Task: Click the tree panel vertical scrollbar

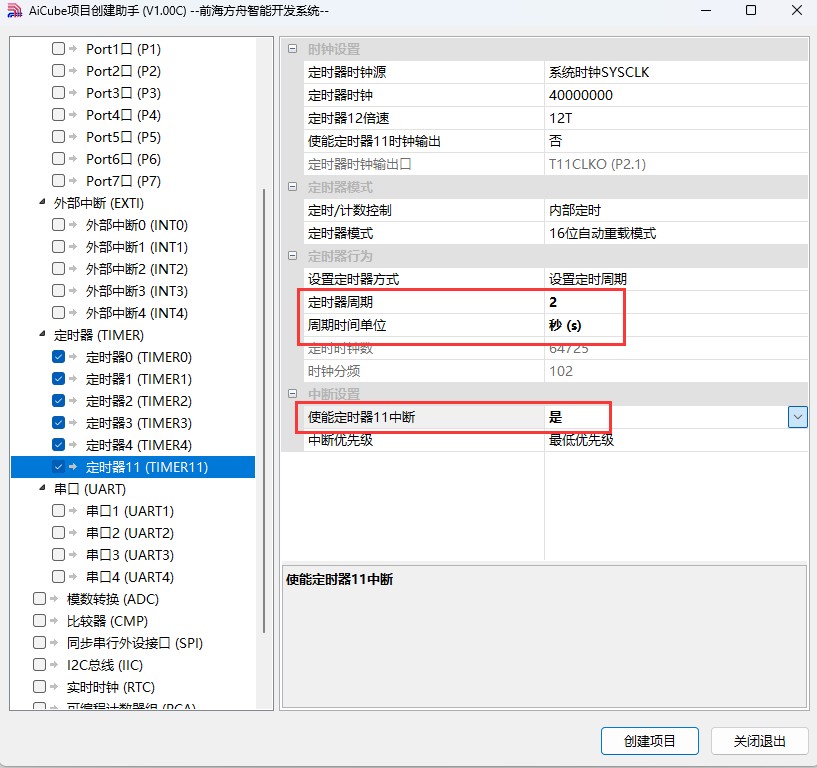Action: [x=264, y=412]
